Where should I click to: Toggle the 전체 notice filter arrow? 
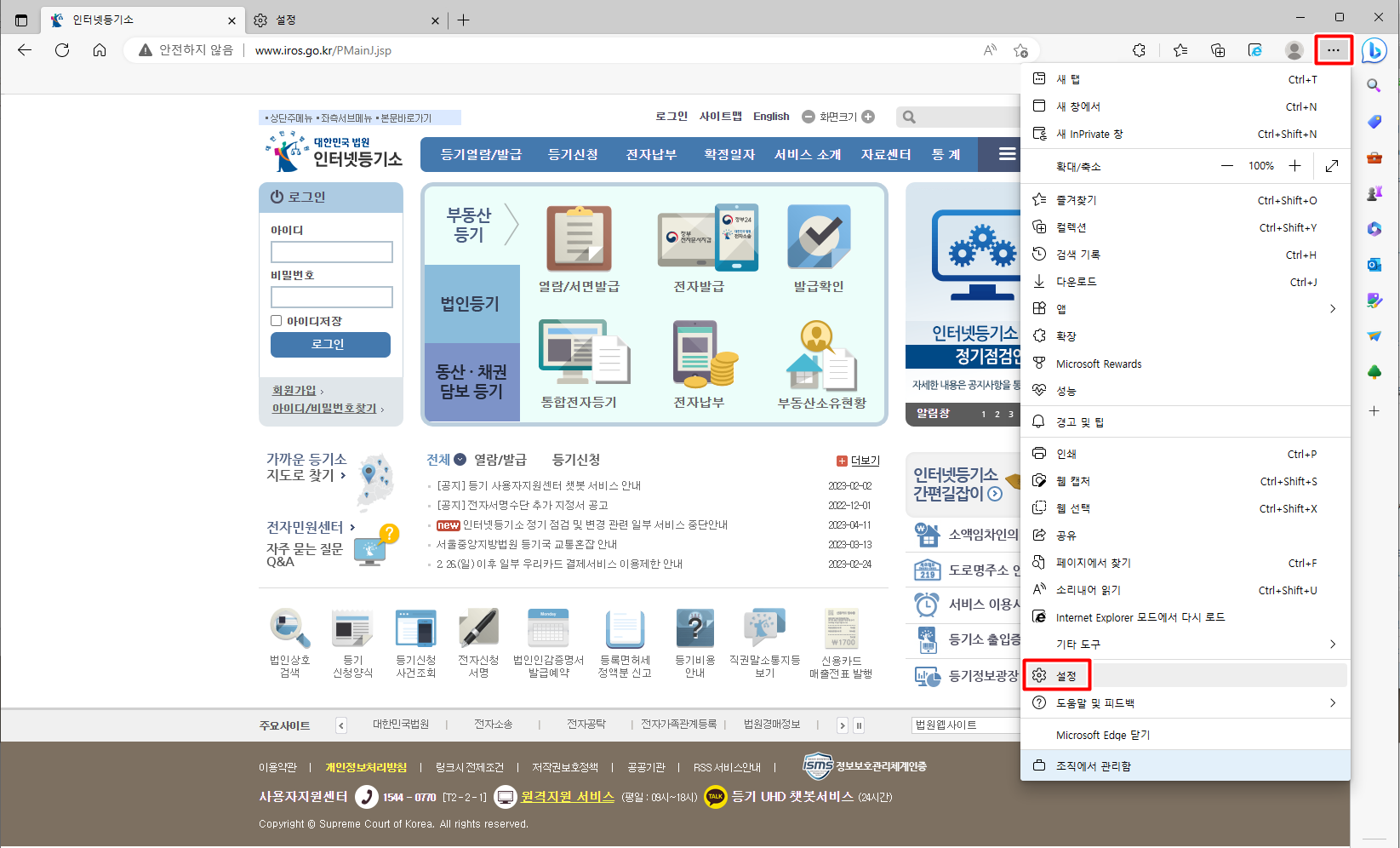(460, 460)
